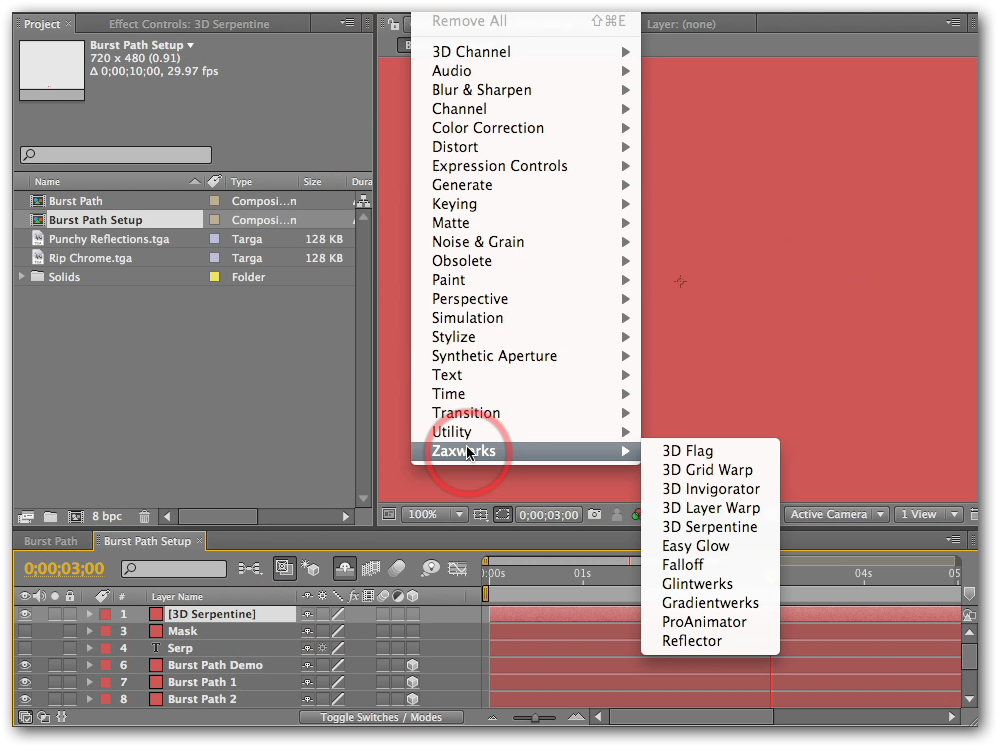Hide the Burst Path 2 layer

tap(25, 699)
